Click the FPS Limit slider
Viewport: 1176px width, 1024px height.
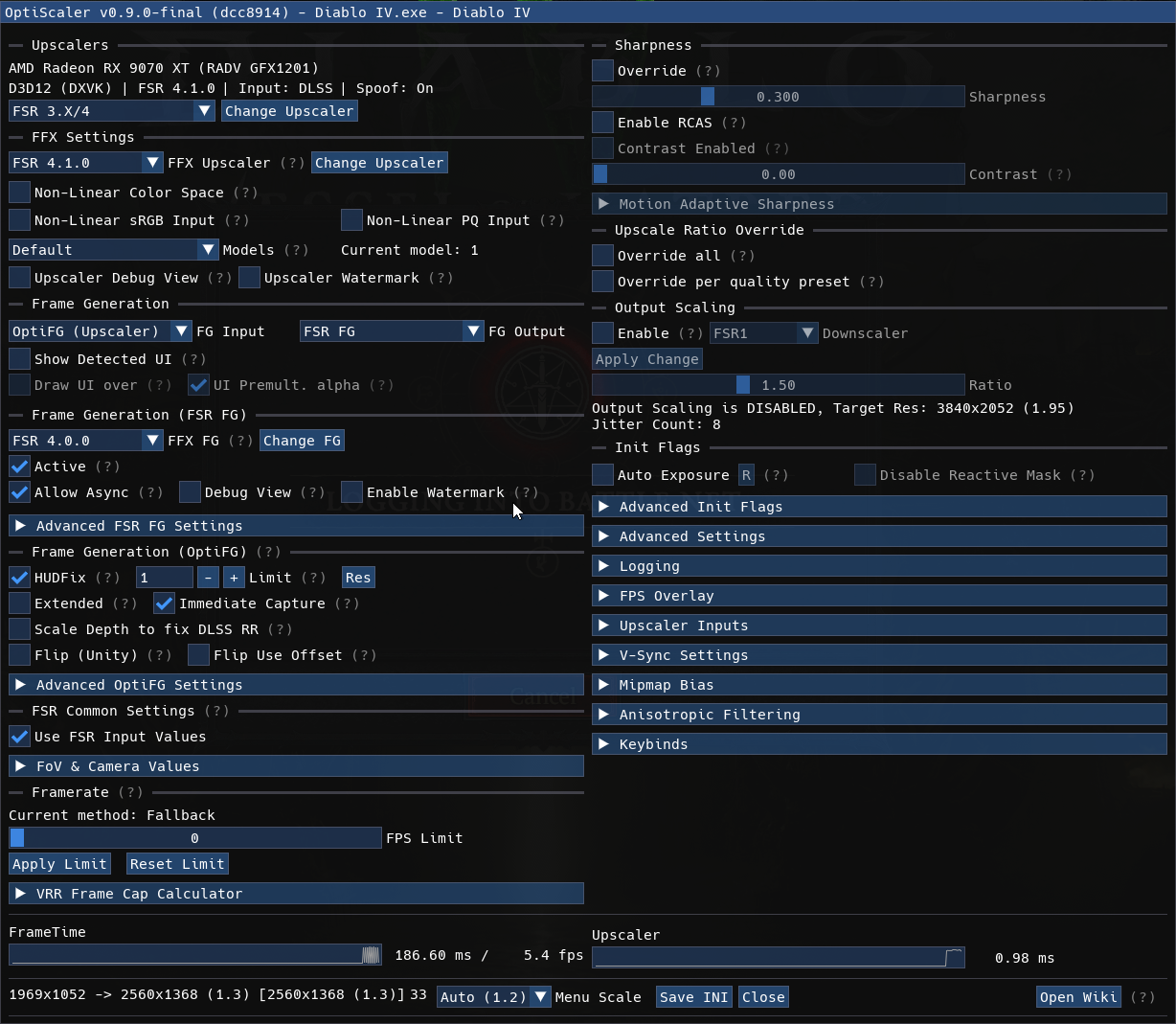point(195,838)
